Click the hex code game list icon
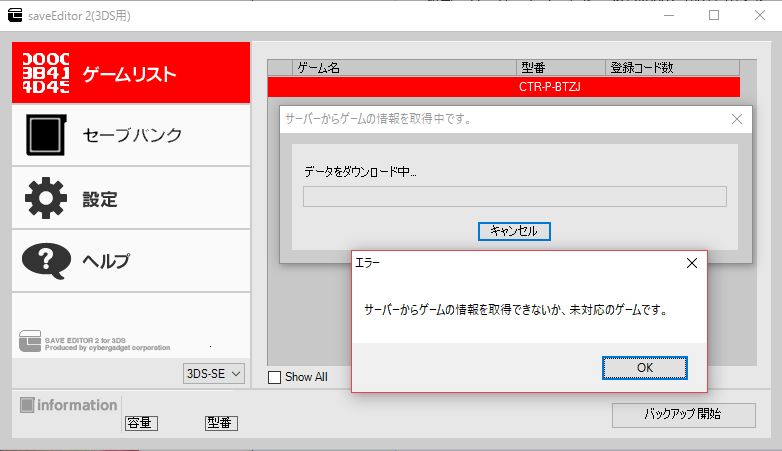The width and height of the screenshot is (782, 451). click(x=45, y=72)
